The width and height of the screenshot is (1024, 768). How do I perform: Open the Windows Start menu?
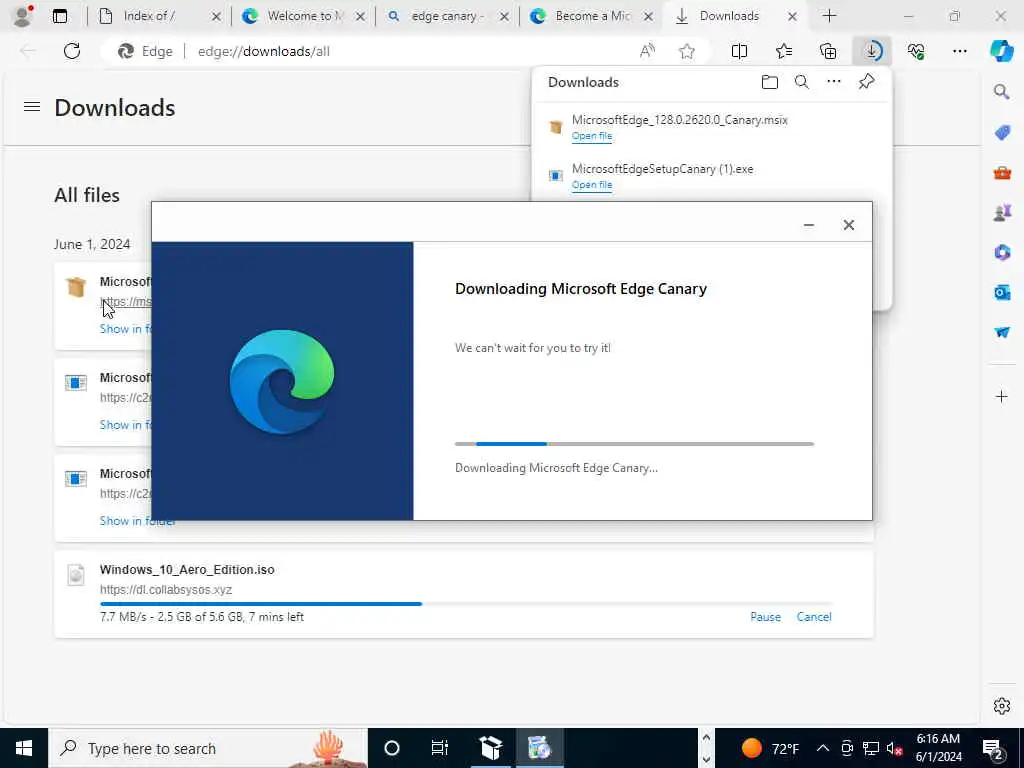pos(24,748)
